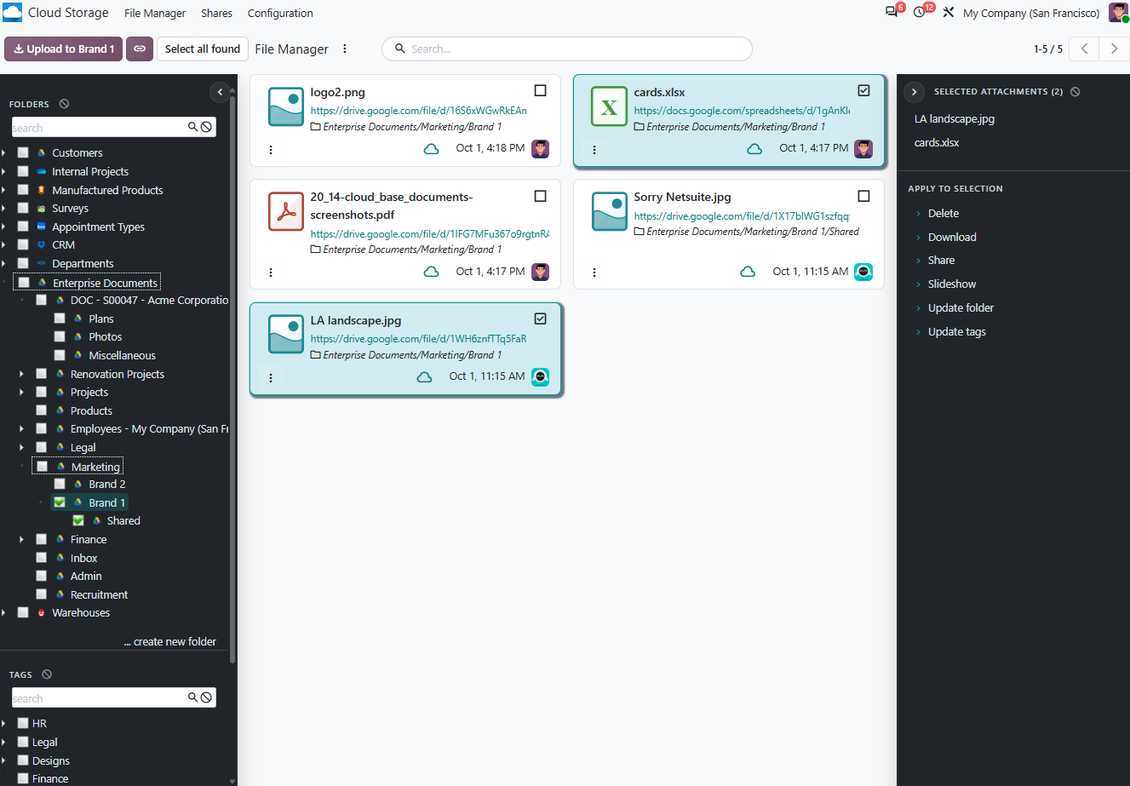Expand the Legal folder arrow under Enterprise Documents
Image resolution: width=1130 pixels, height=786 pixels.
point(22,447)
